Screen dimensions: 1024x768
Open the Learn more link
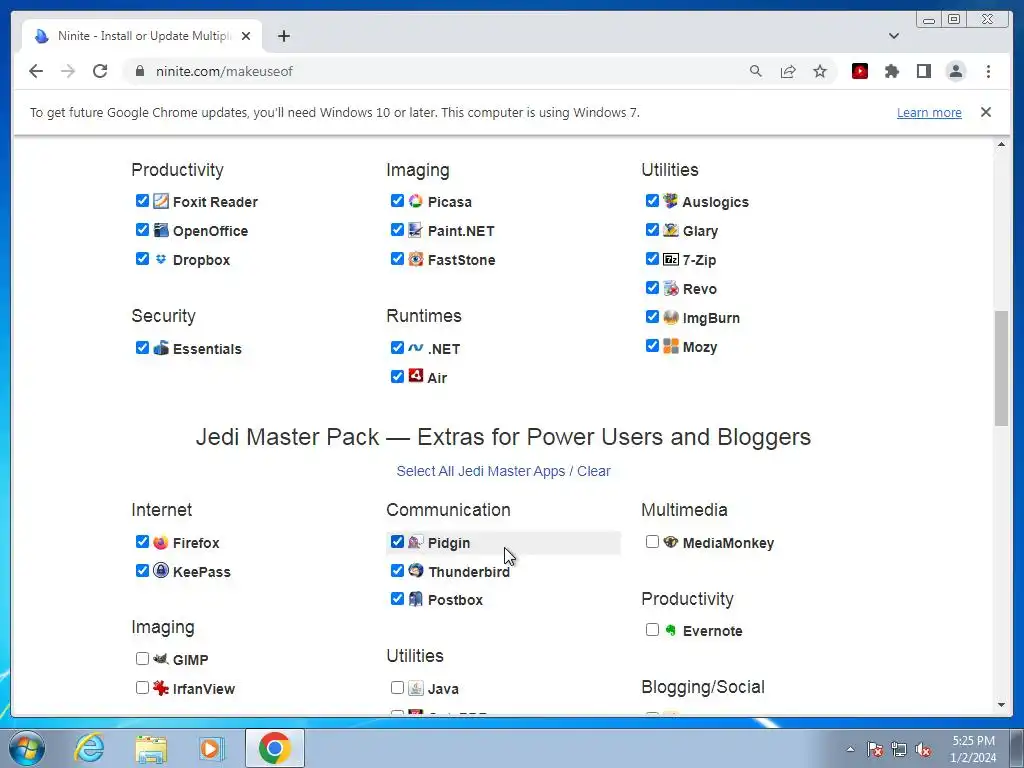point(929,112)
